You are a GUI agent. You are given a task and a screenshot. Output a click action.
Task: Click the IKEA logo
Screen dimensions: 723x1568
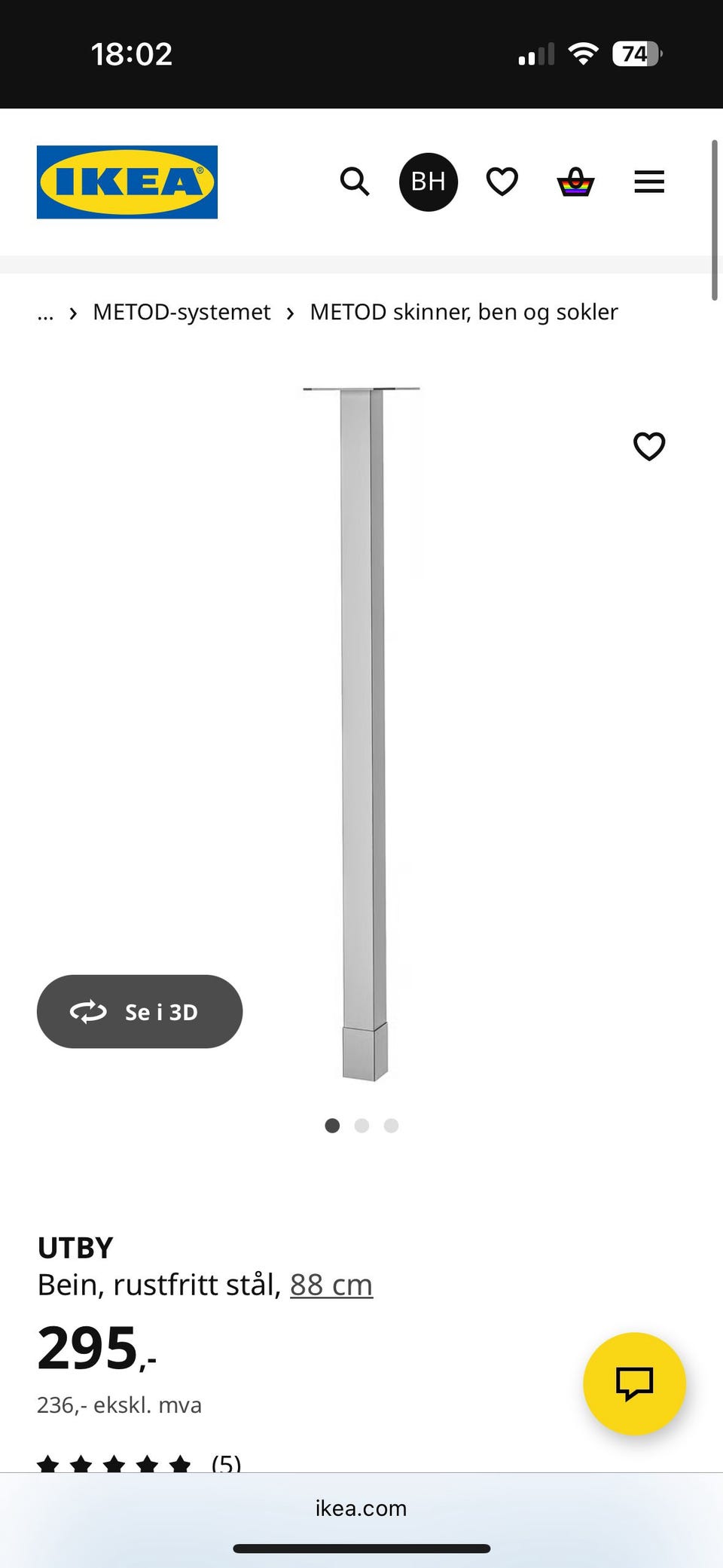pos(127,182)
